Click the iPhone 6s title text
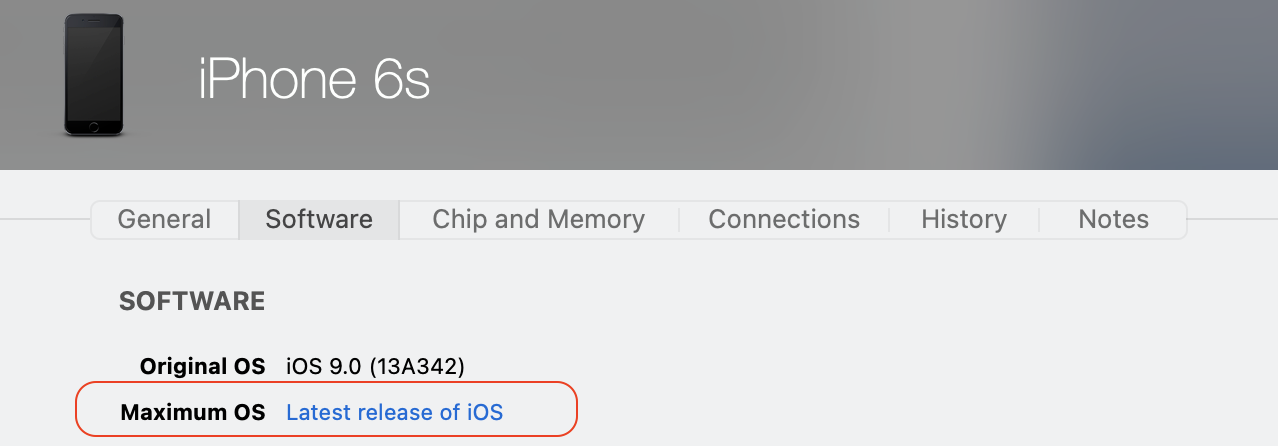 click(314, 80)
